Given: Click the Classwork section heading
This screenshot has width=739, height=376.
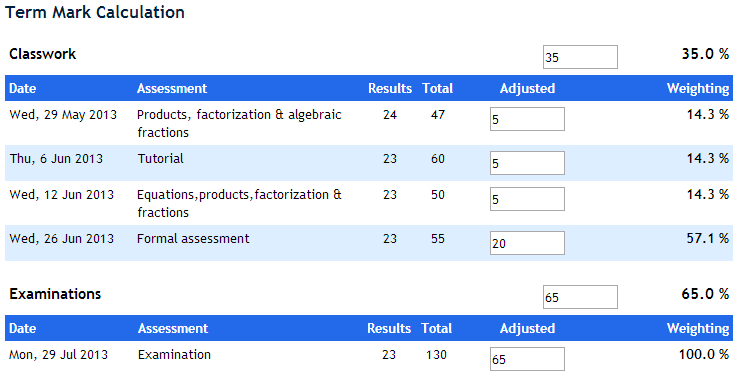Looking at the screenshot, I should click(x=42, y=54).
